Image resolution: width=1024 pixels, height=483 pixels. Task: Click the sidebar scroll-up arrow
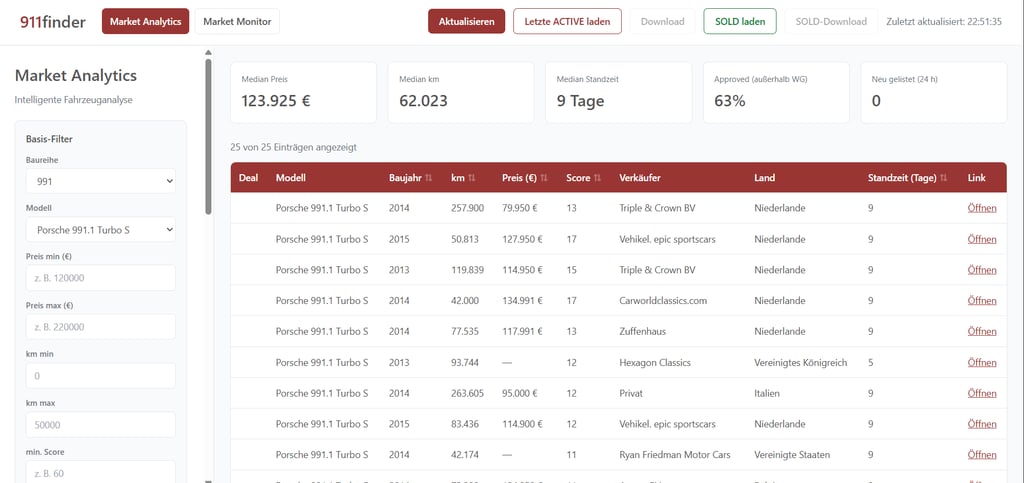[x=208, y=53]
